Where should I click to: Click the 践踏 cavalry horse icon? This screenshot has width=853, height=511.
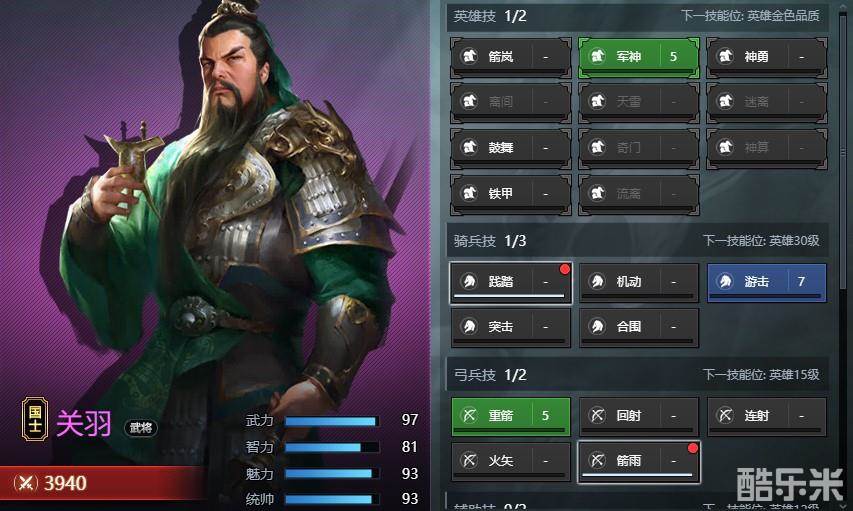point(469,281)
